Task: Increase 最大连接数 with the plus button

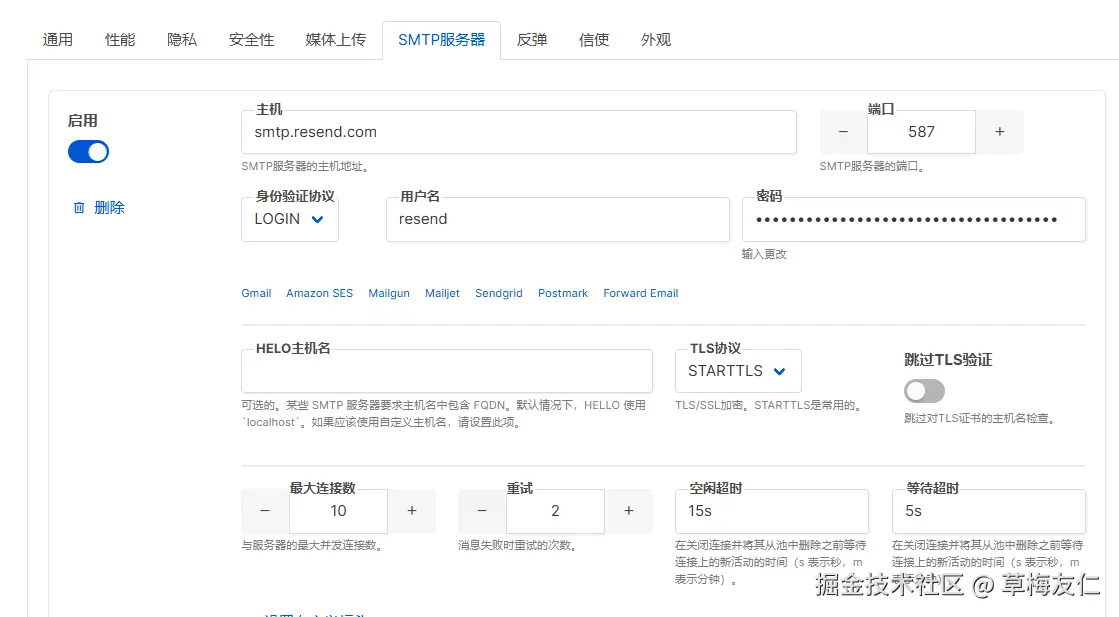Action: [412, 511]
